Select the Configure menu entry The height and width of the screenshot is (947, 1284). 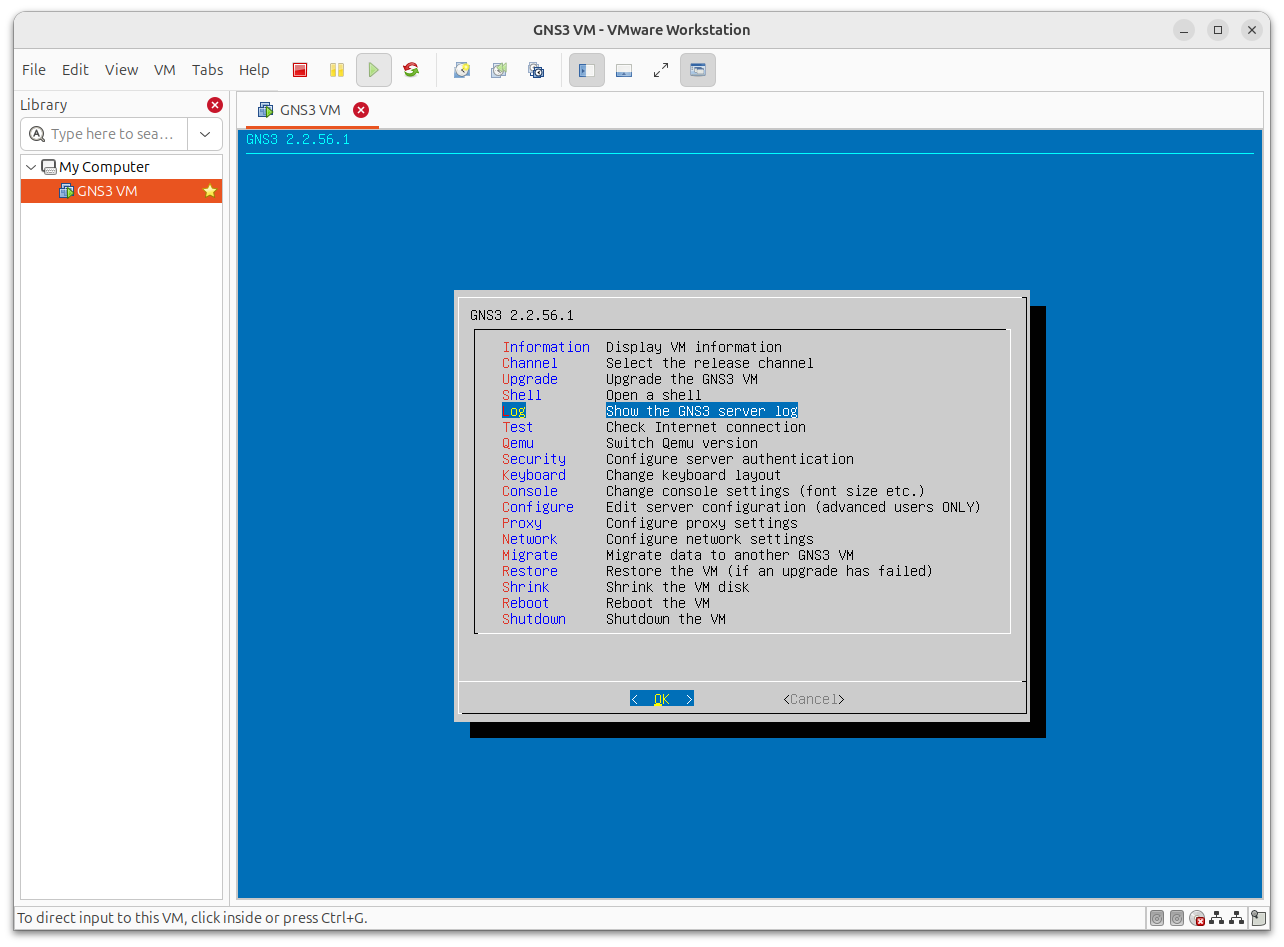point(538,507)
